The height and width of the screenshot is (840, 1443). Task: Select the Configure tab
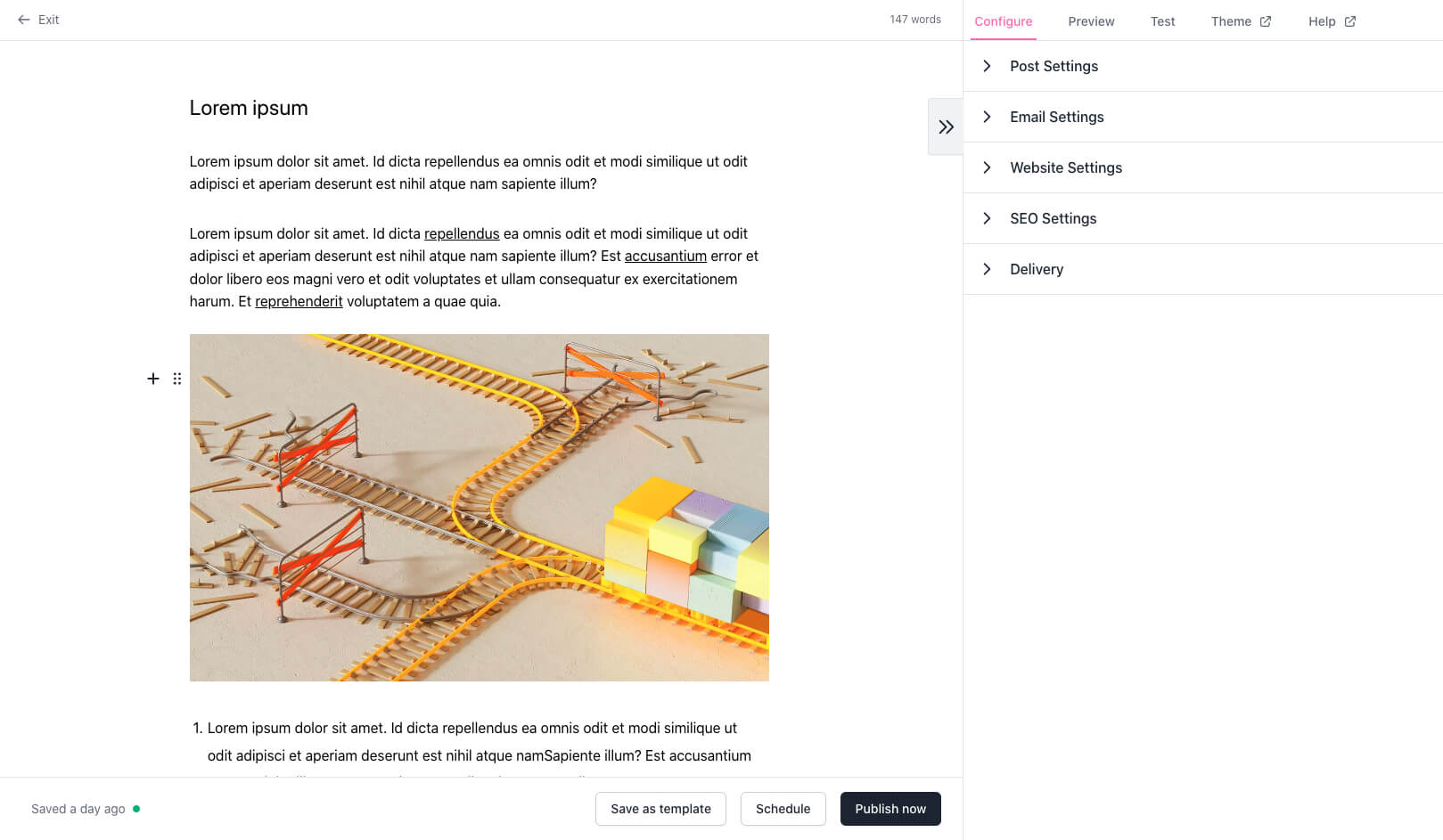pos(1004,20)
